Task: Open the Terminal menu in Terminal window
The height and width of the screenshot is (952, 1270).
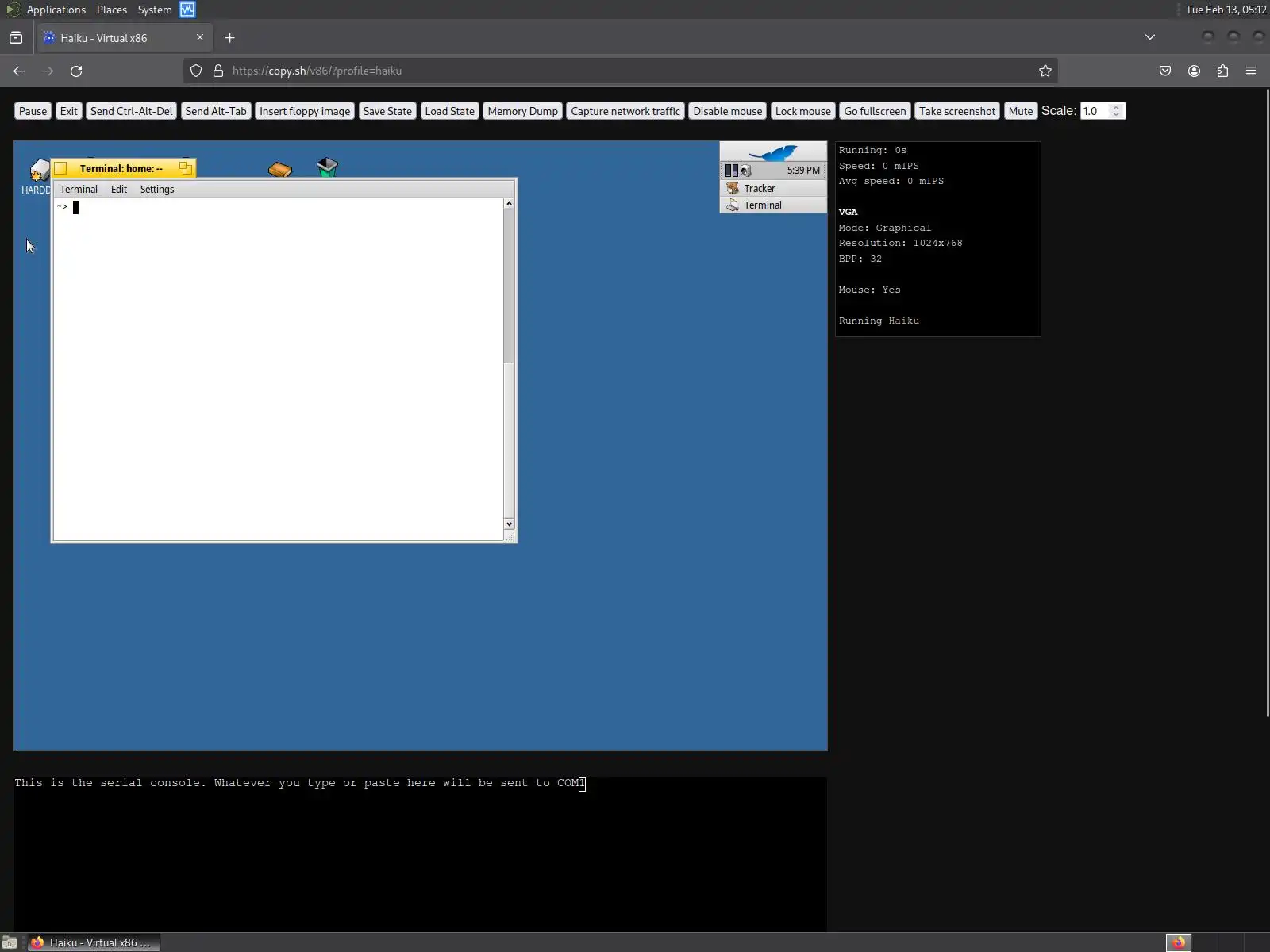Action: pos(79,190)
